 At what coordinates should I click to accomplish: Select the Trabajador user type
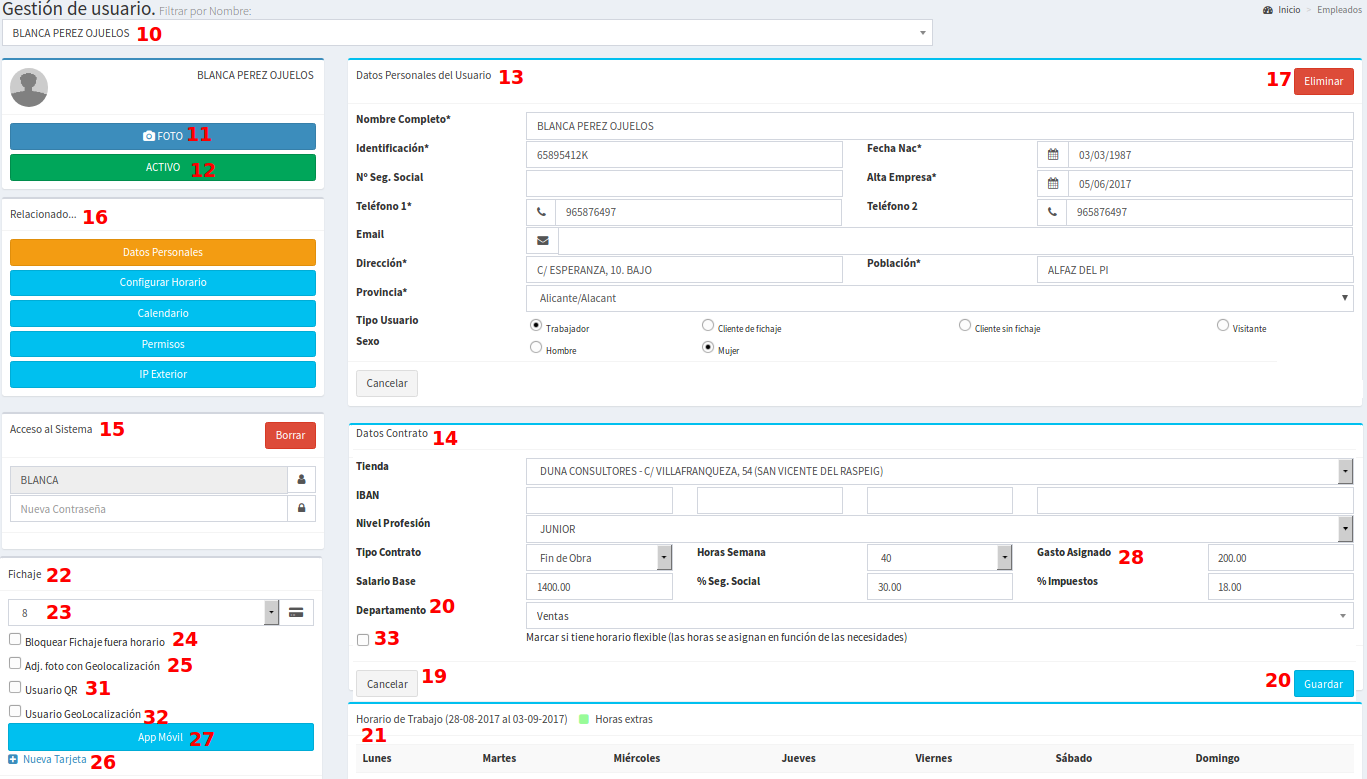pos(536,325)
